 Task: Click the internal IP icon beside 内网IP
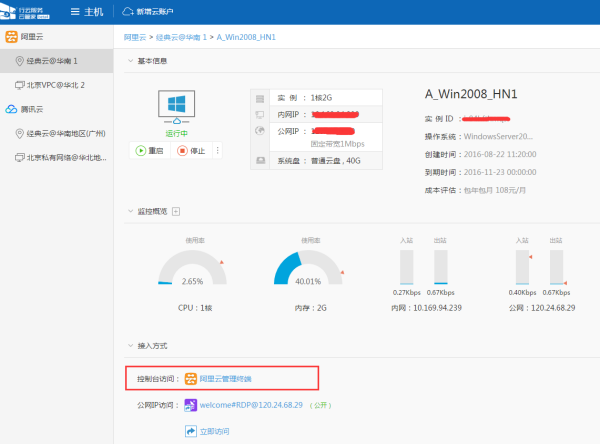[260, 114]
